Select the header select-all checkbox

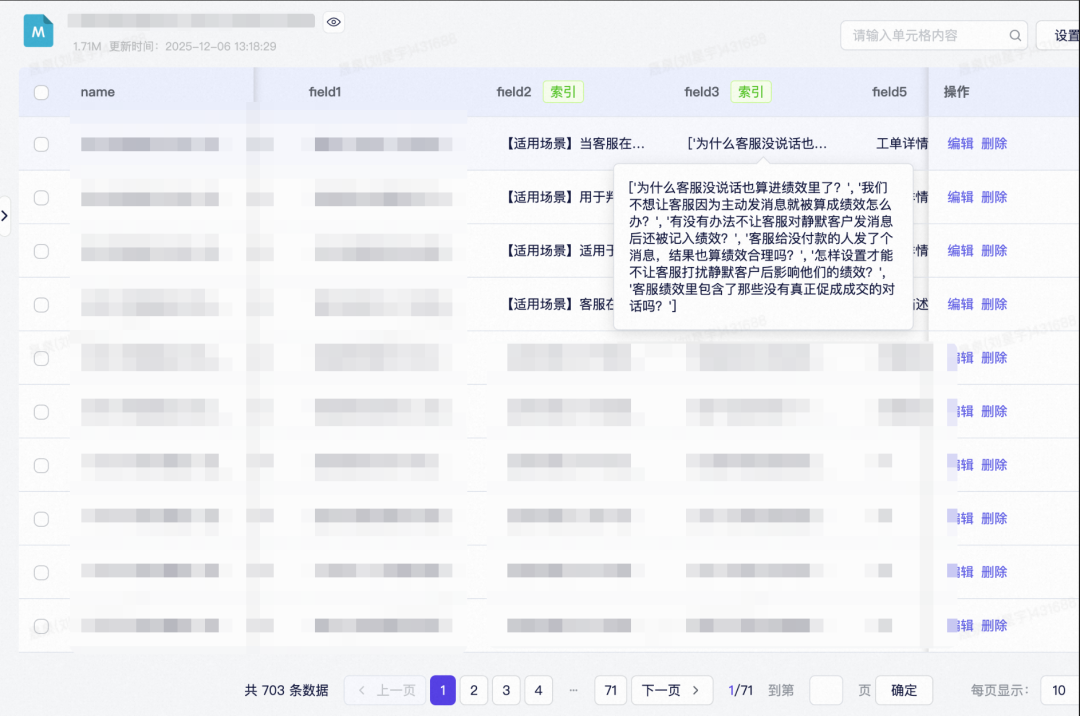(41, 90)
